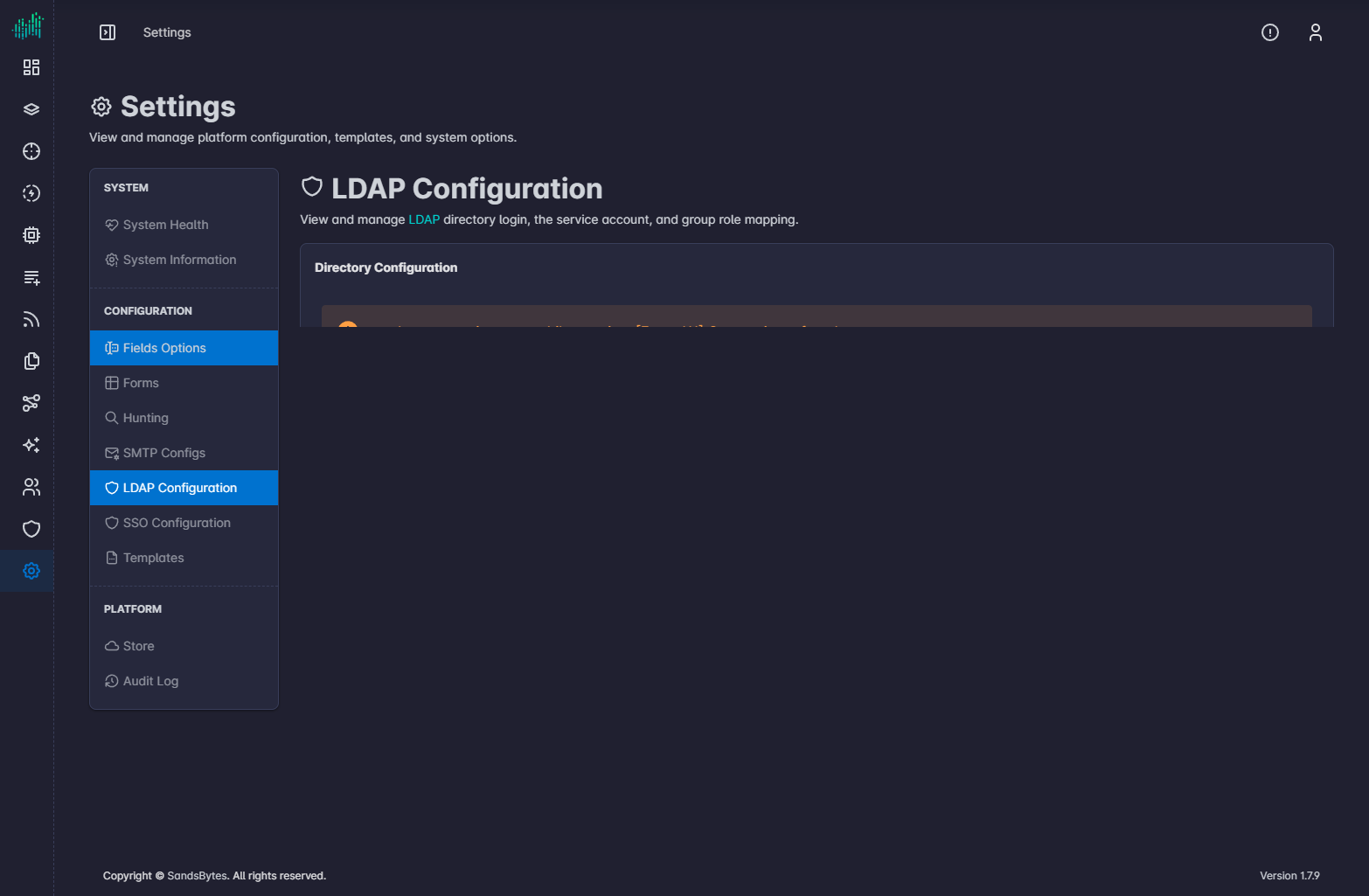Select the settings gear icon in sidebar
1369x896 pixels.
[x=31, y=571]
